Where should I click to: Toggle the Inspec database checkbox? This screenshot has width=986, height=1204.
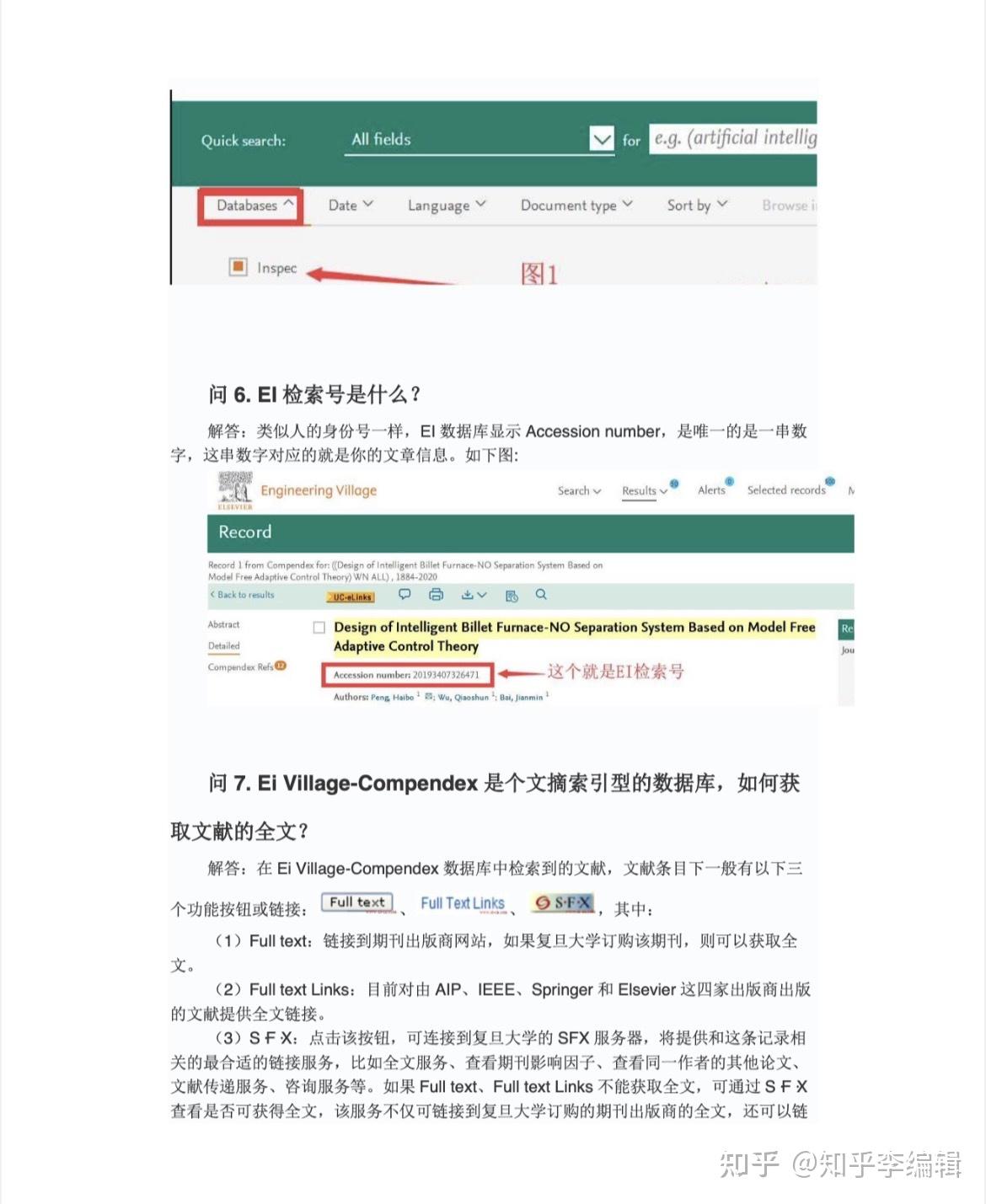point(238,267)
